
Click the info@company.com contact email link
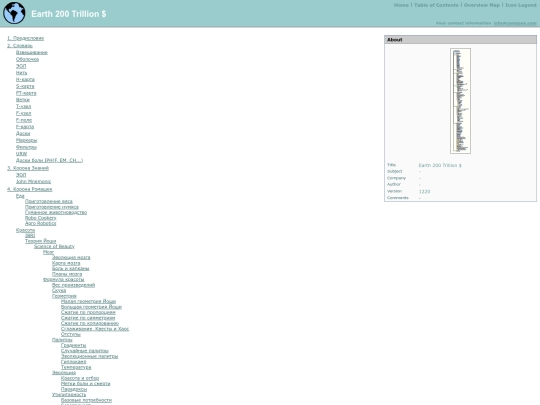[515, 23]
